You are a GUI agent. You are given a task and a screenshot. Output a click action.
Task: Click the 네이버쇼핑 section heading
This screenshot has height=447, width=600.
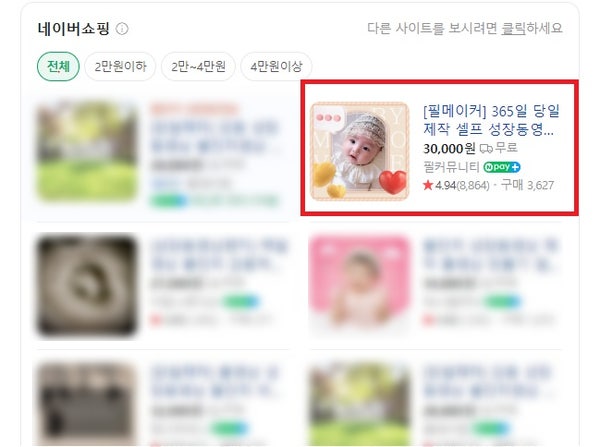point(73,29)
